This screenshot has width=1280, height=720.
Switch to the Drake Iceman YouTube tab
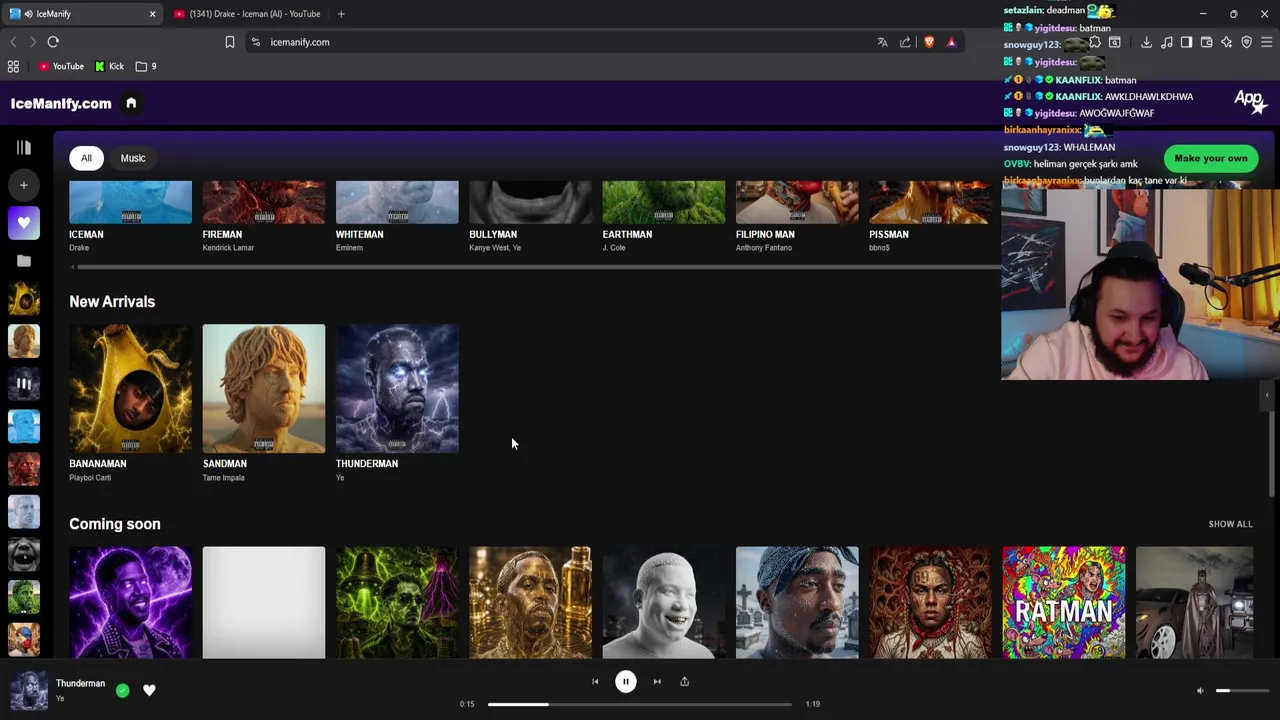pos(247,14)
